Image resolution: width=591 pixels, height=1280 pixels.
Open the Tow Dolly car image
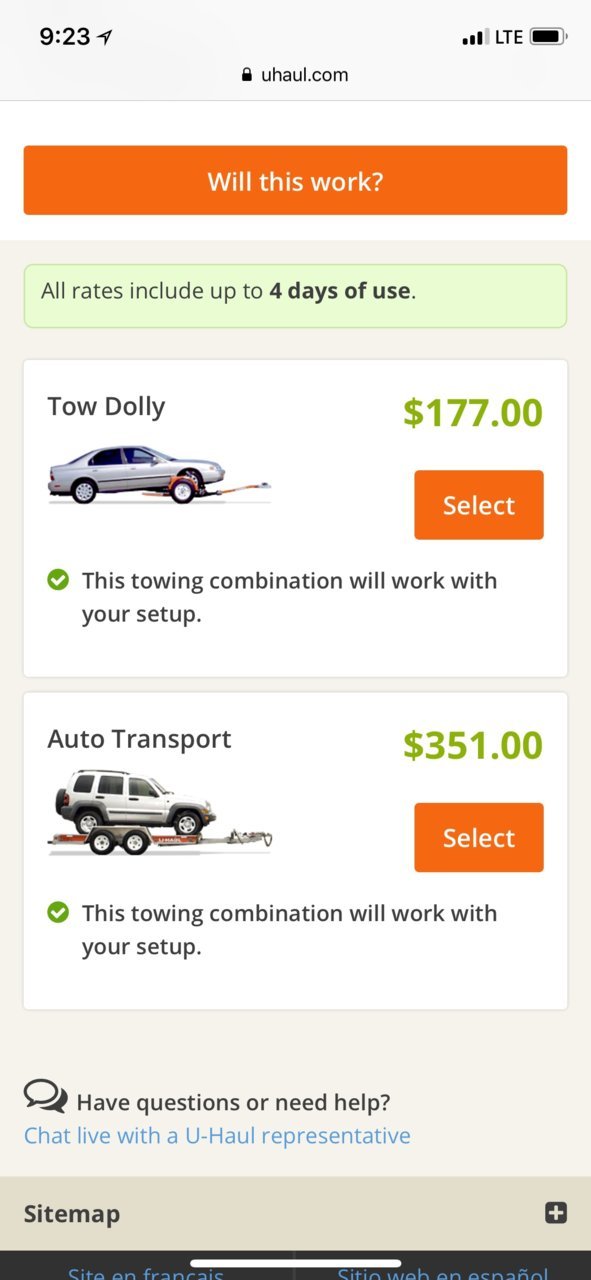coord(159,475)
